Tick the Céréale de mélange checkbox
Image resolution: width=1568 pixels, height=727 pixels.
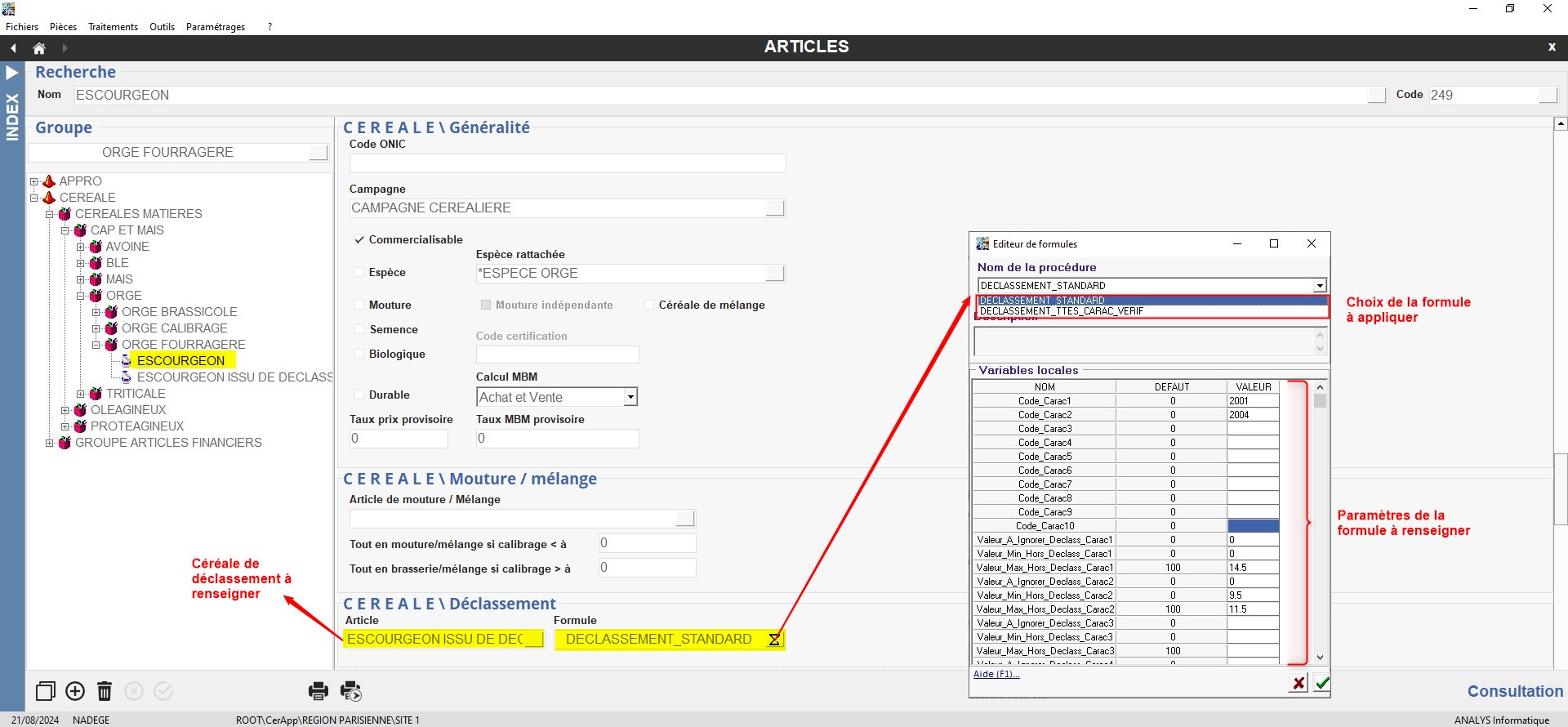coord(649,305)
